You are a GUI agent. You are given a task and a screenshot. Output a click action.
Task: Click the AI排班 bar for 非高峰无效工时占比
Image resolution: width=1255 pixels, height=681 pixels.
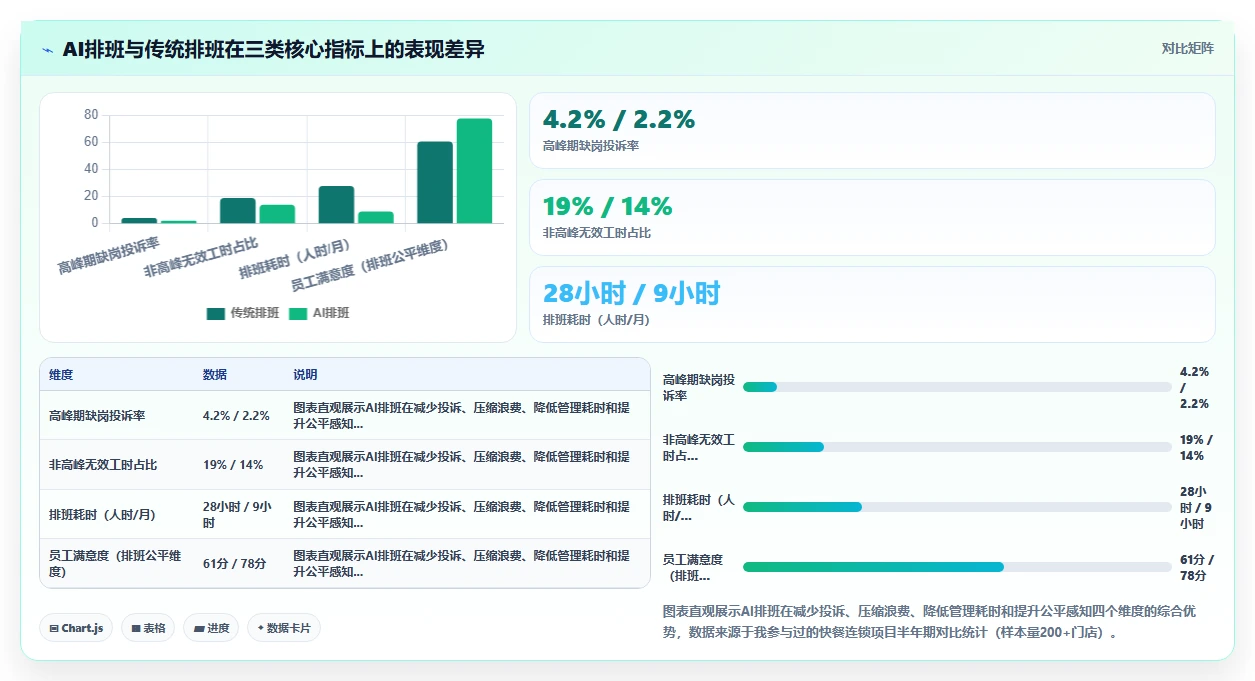pyautogui.click(x=277, y=214)
